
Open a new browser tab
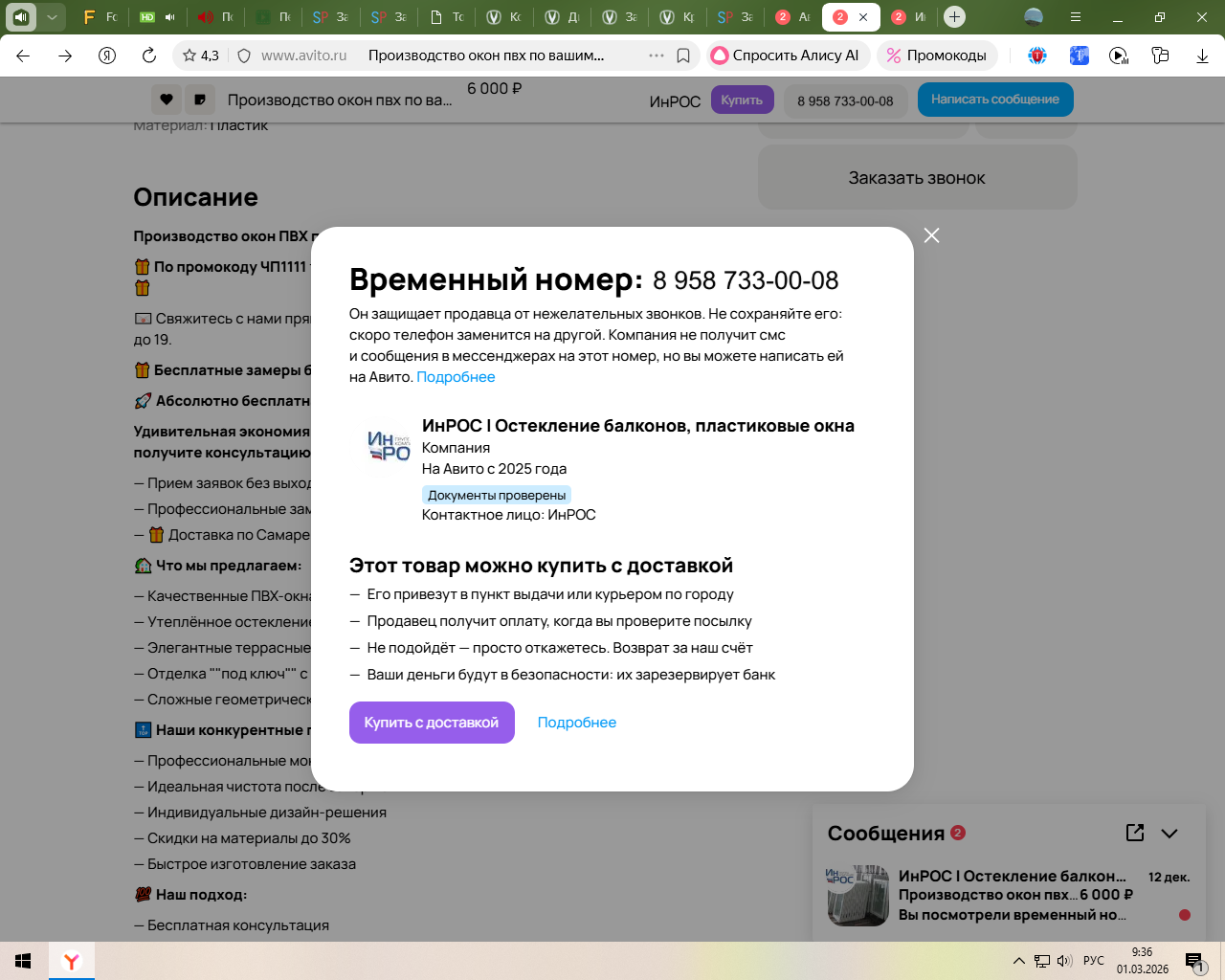[954, 17]
